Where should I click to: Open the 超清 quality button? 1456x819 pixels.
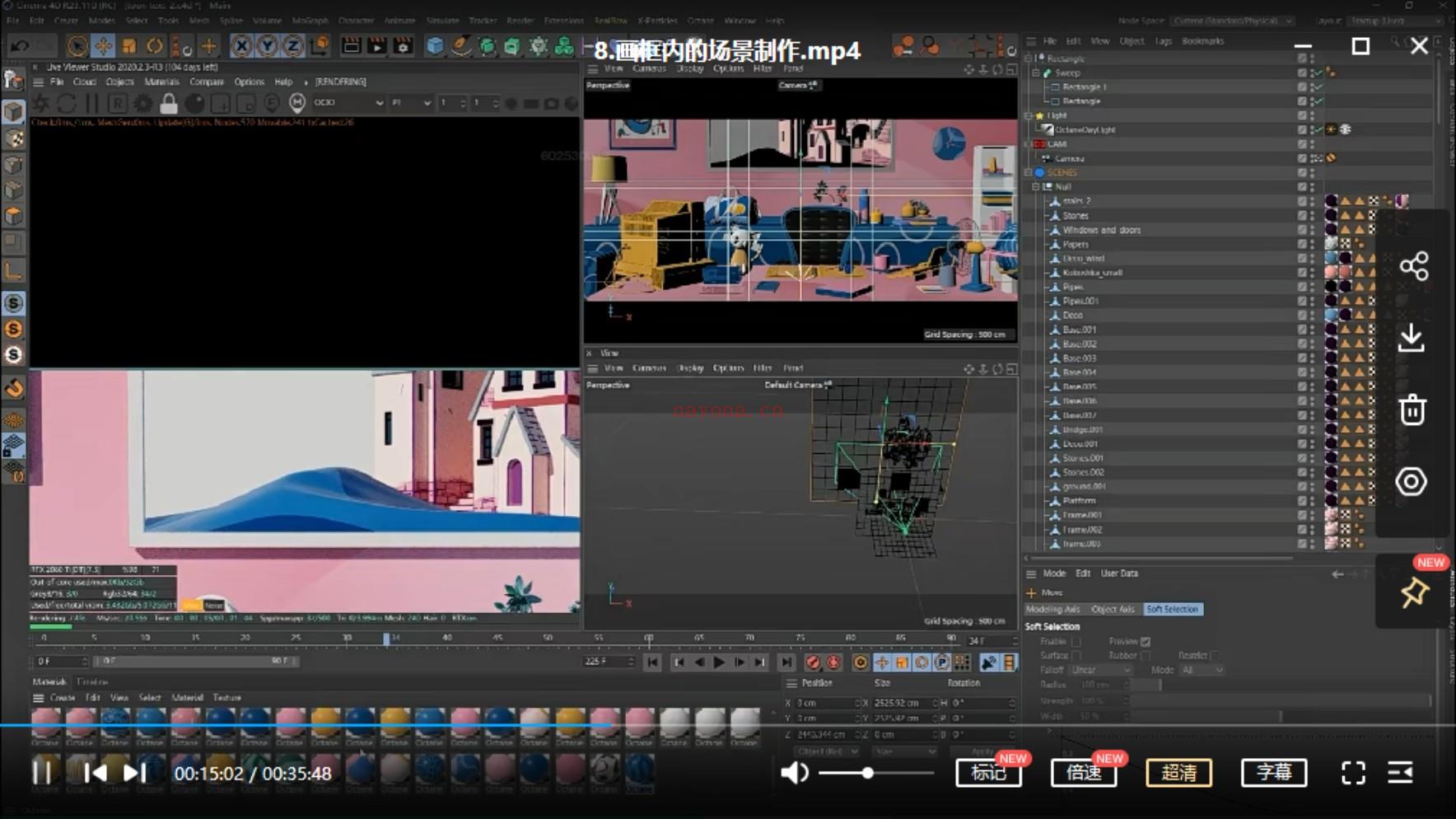pos(1178,773)
